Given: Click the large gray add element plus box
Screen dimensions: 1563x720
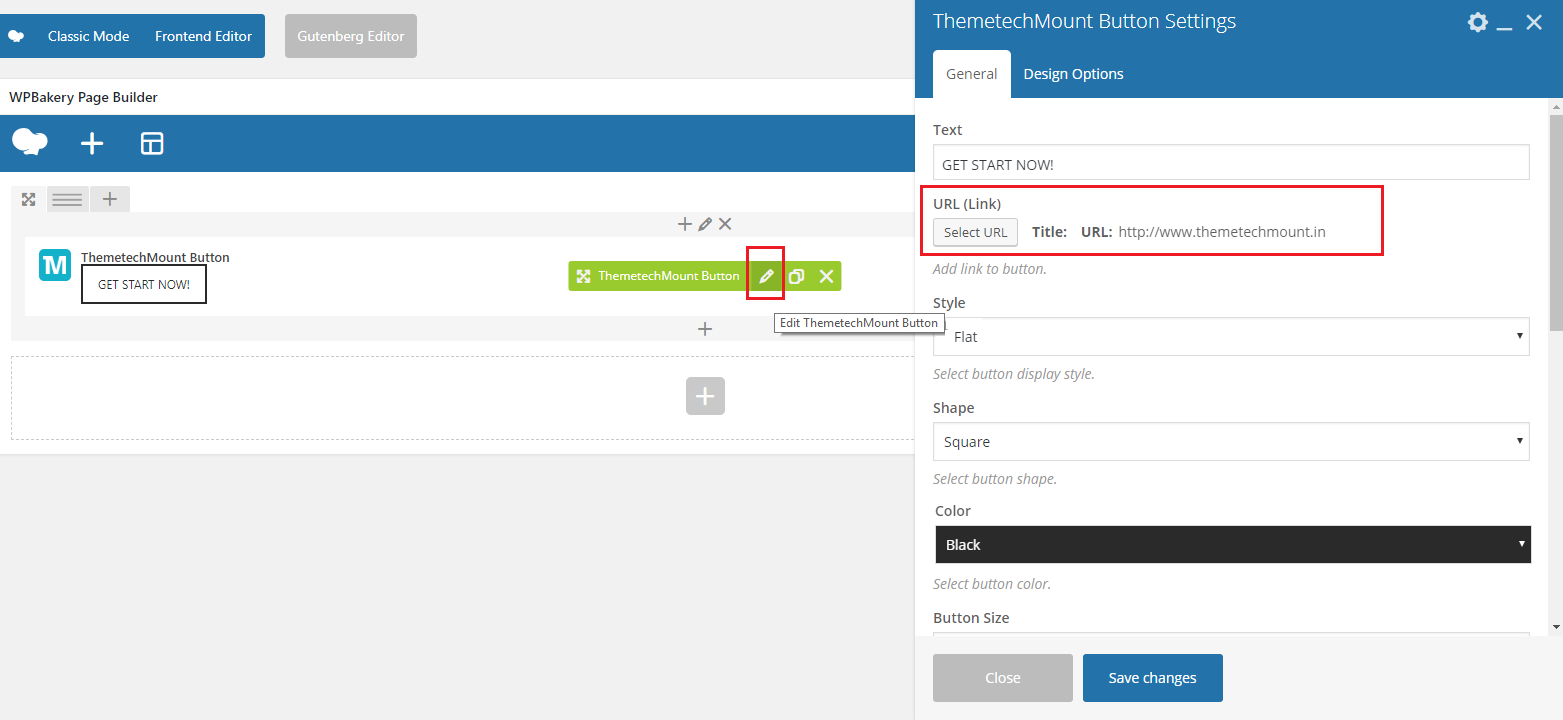Looking at the screenshot, I should click(705, 396).
